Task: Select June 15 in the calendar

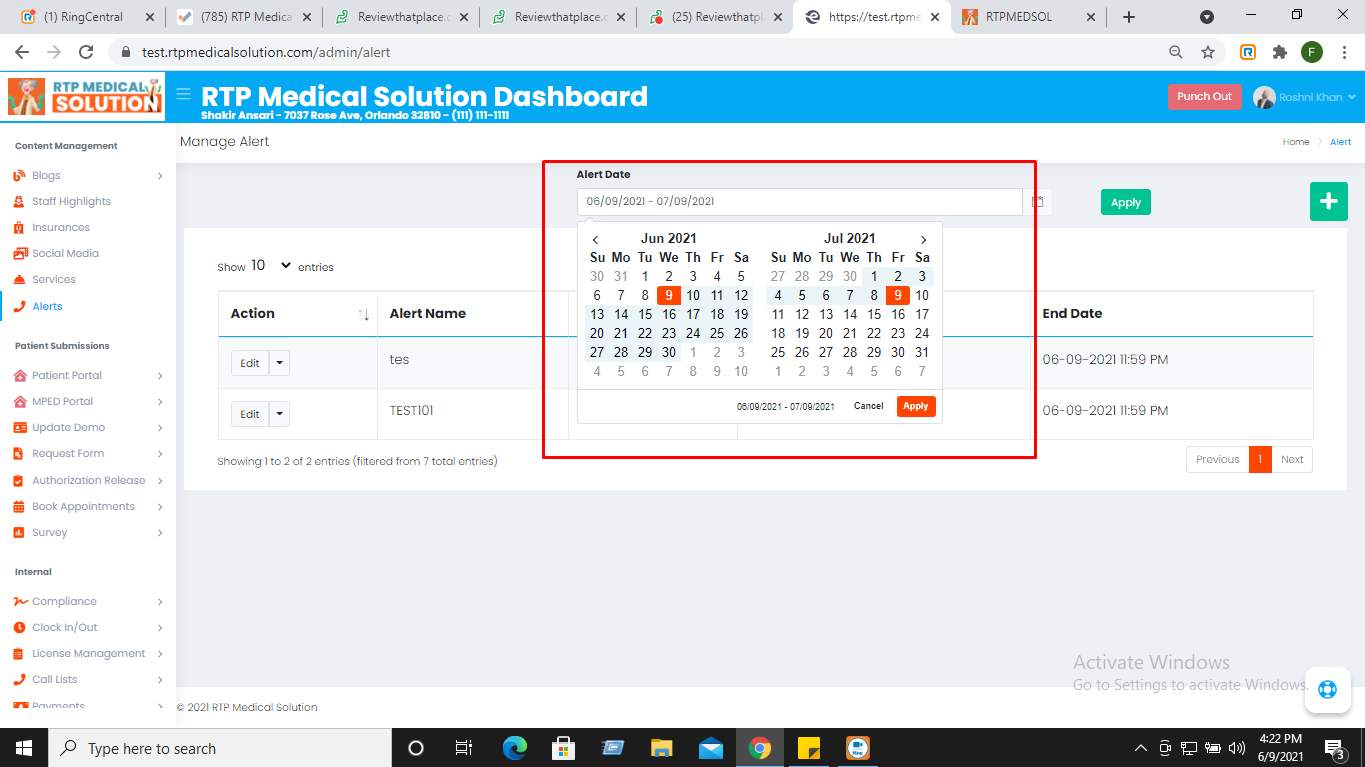Action: click(645, 314)
